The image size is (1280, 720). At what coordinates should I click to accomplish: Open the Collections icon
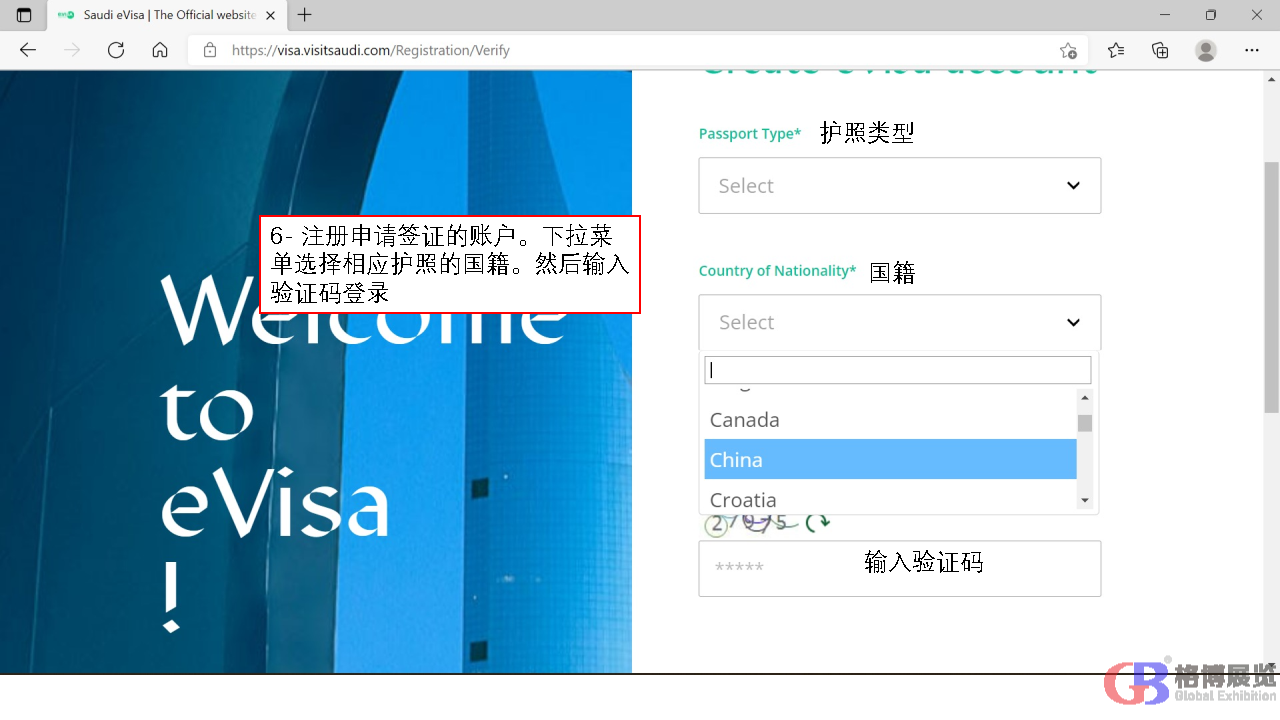tap(1160, 50)
